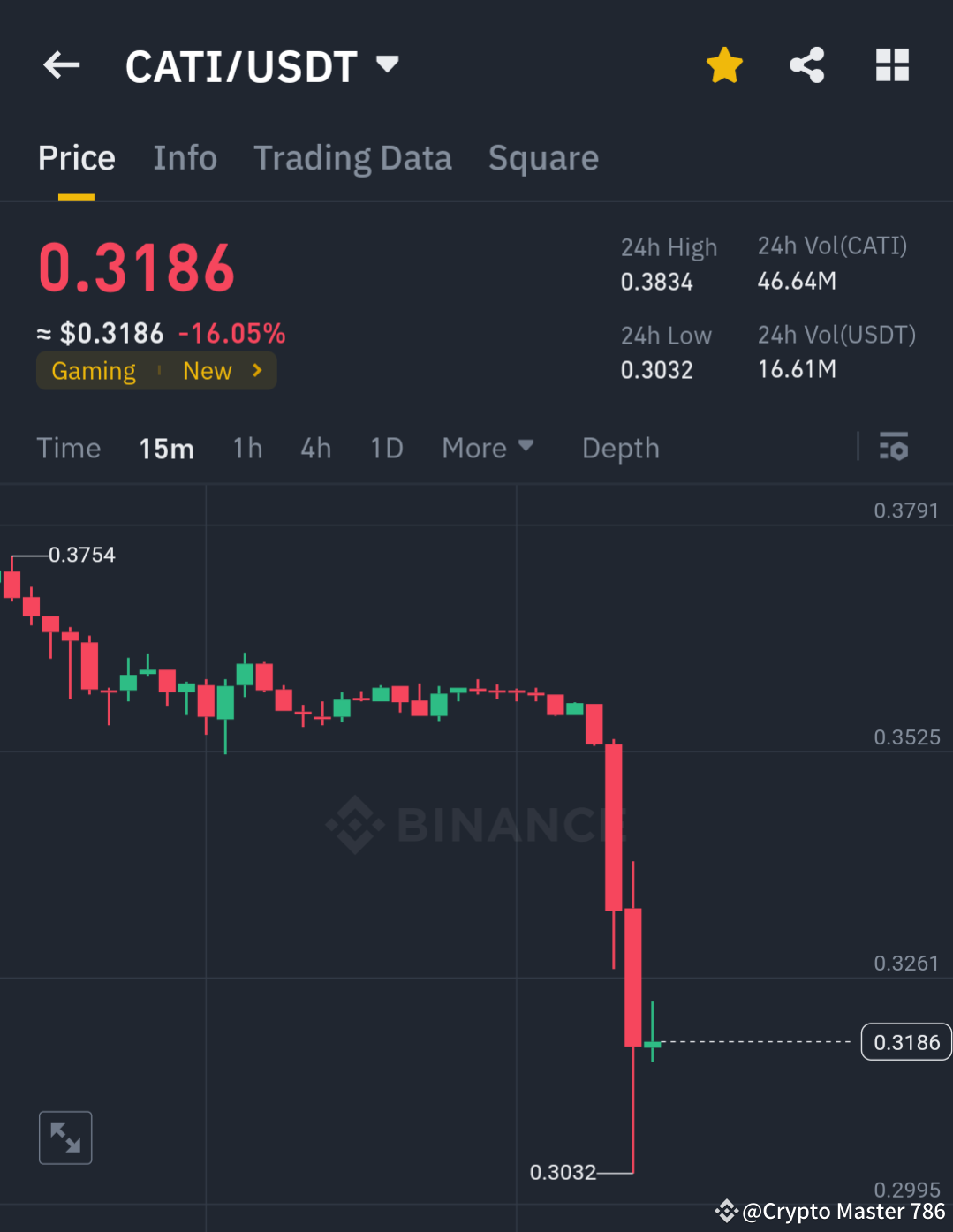
Task: Open the Depth view
Action: (x=619, y=448)
